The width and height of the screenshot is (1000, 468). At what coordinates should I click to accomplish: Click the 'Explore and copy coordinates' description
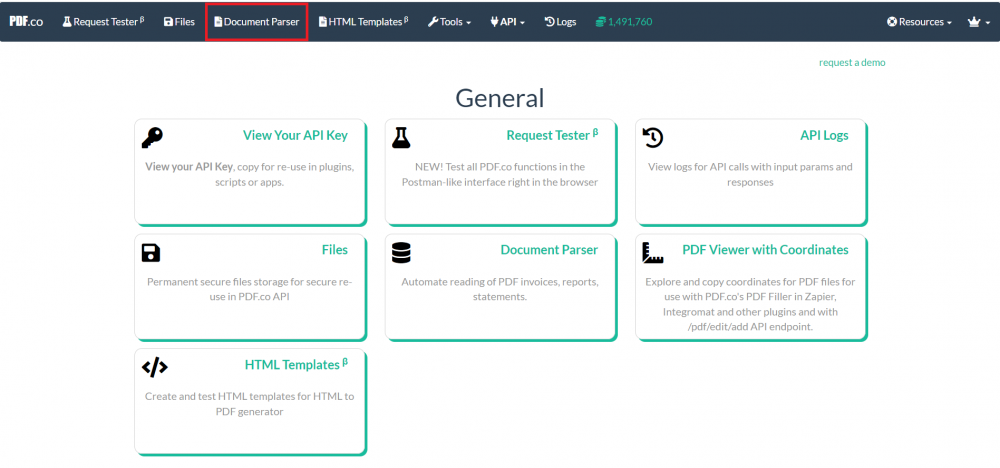pyautogui.click(x=750, y=304)
